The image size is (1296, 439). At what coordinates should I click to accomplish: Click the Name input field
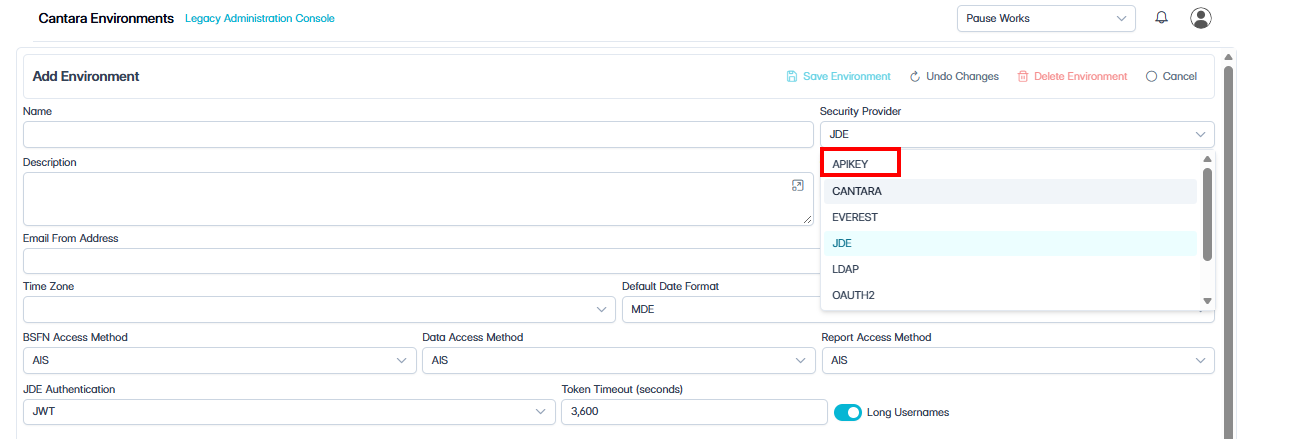pyautogui.click(x=418, y=134)
